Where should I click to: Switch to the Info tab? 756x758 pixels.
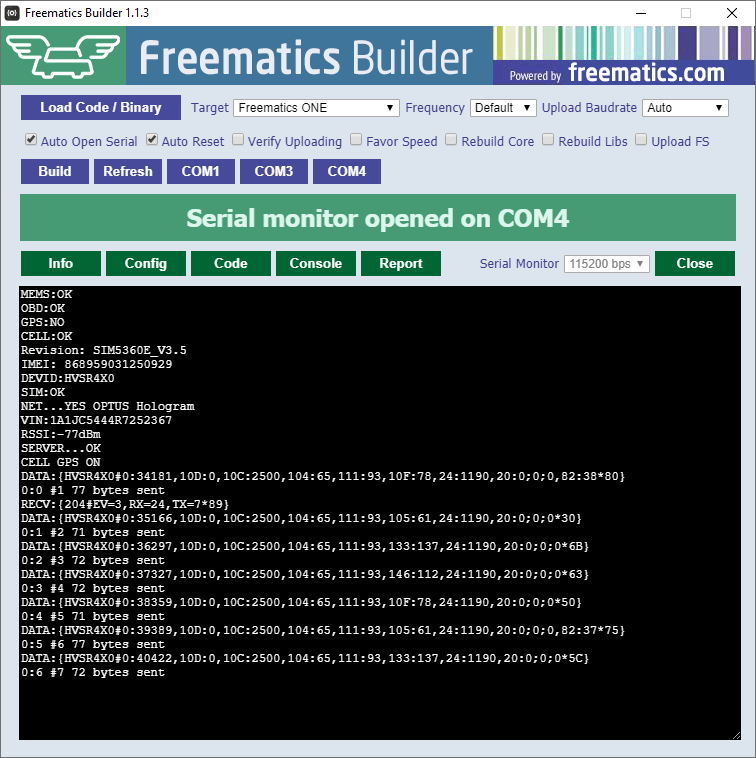pos(60,263)
